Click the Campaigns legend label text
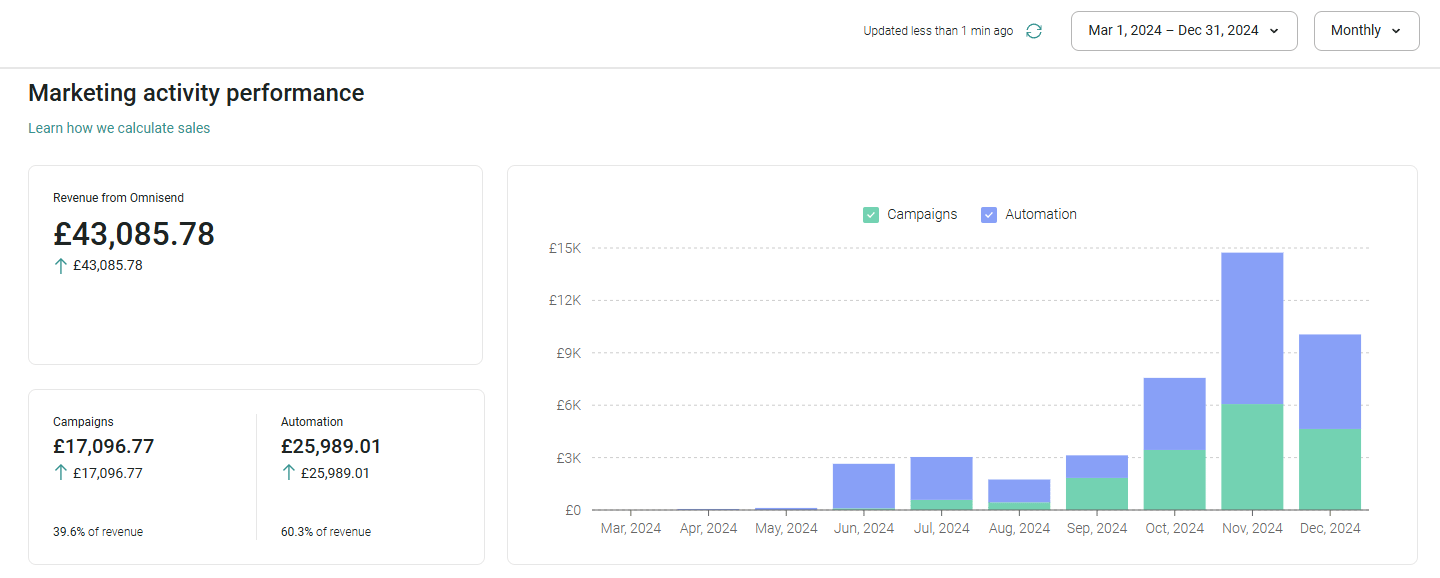Viewport: 1440px width, 578px height. (x=922, y=214)
